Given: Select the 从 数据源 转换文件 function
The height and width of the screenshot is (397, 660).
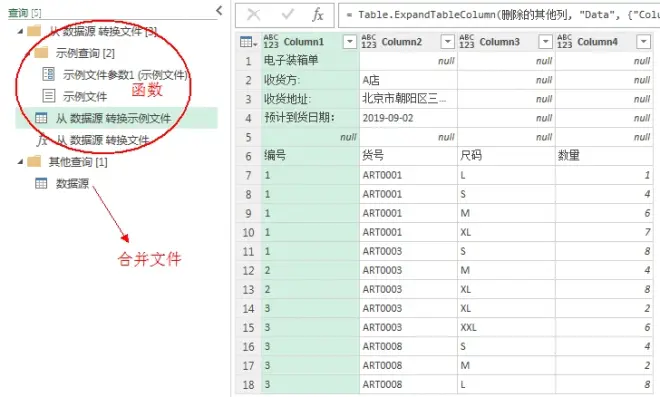Looking at the screenshot, I should (x=103, y=140).
